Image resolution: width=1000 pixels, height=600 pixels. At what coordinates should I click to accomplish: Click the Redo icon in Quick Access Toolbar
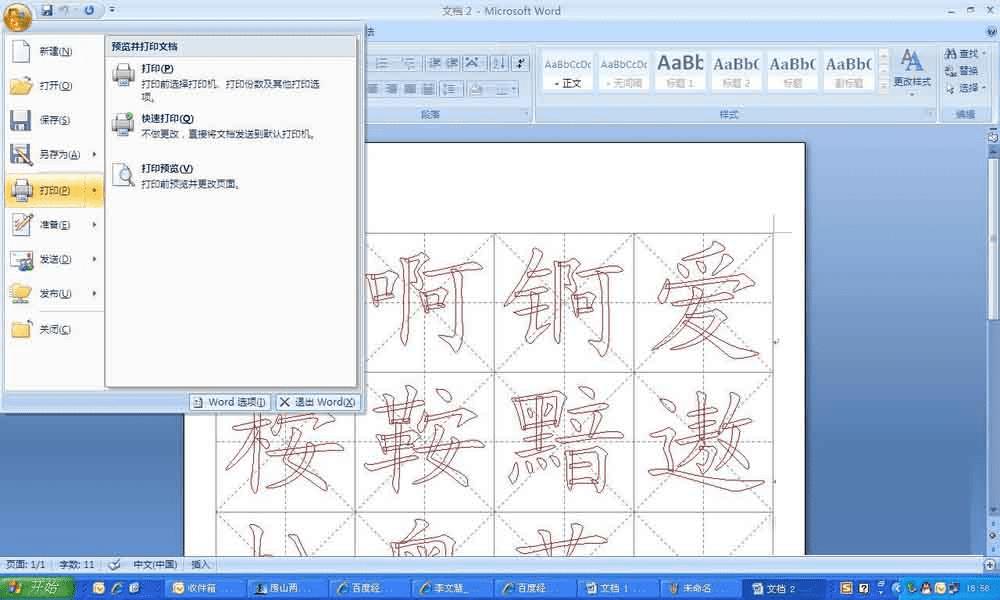89,10
